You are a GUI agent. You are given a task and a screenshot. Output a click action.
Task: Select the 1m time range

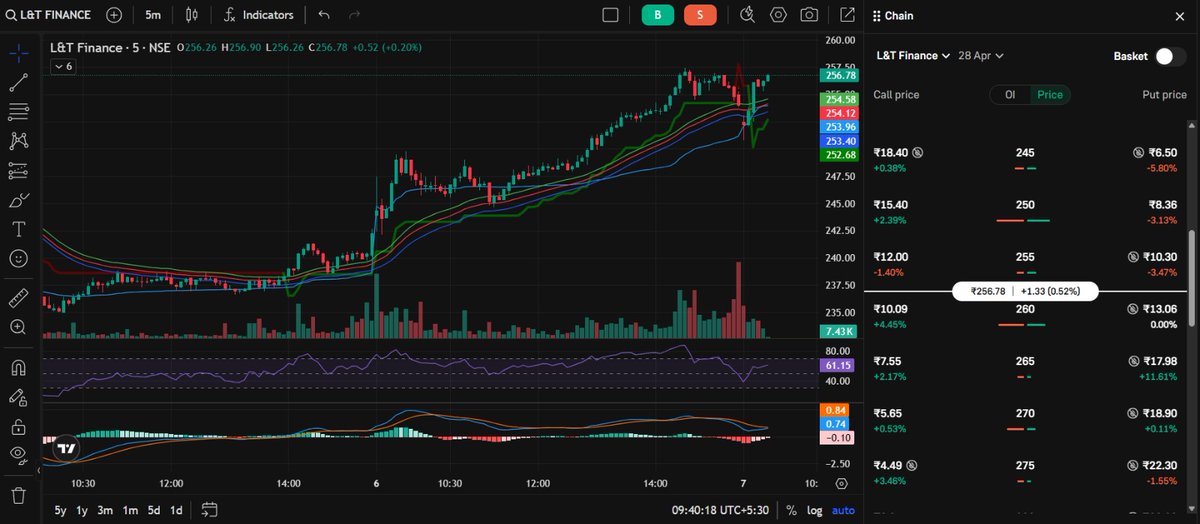(x=130, y=510)
